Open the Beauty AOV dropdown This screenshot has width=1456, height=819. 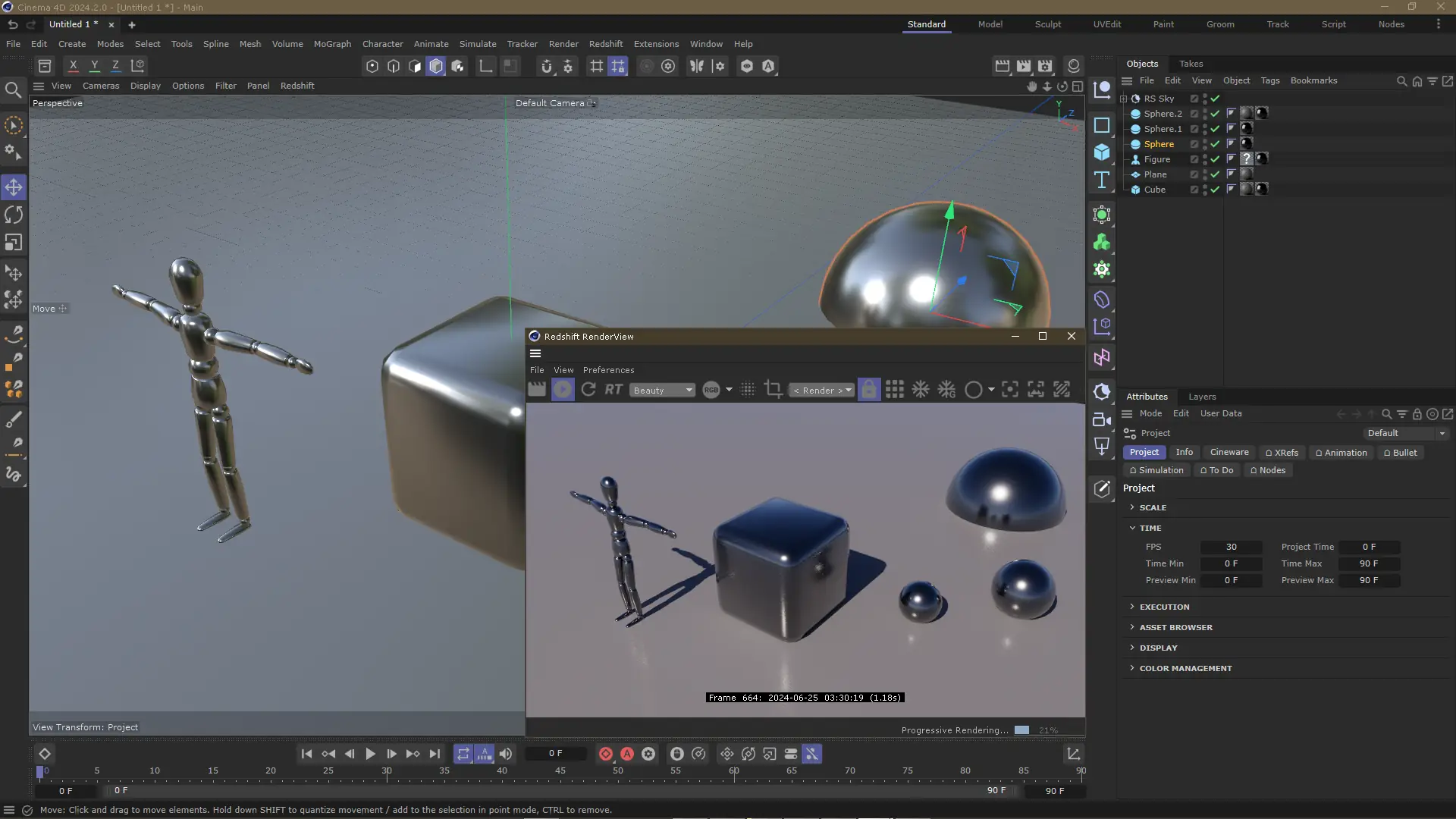tap(664, 390)
